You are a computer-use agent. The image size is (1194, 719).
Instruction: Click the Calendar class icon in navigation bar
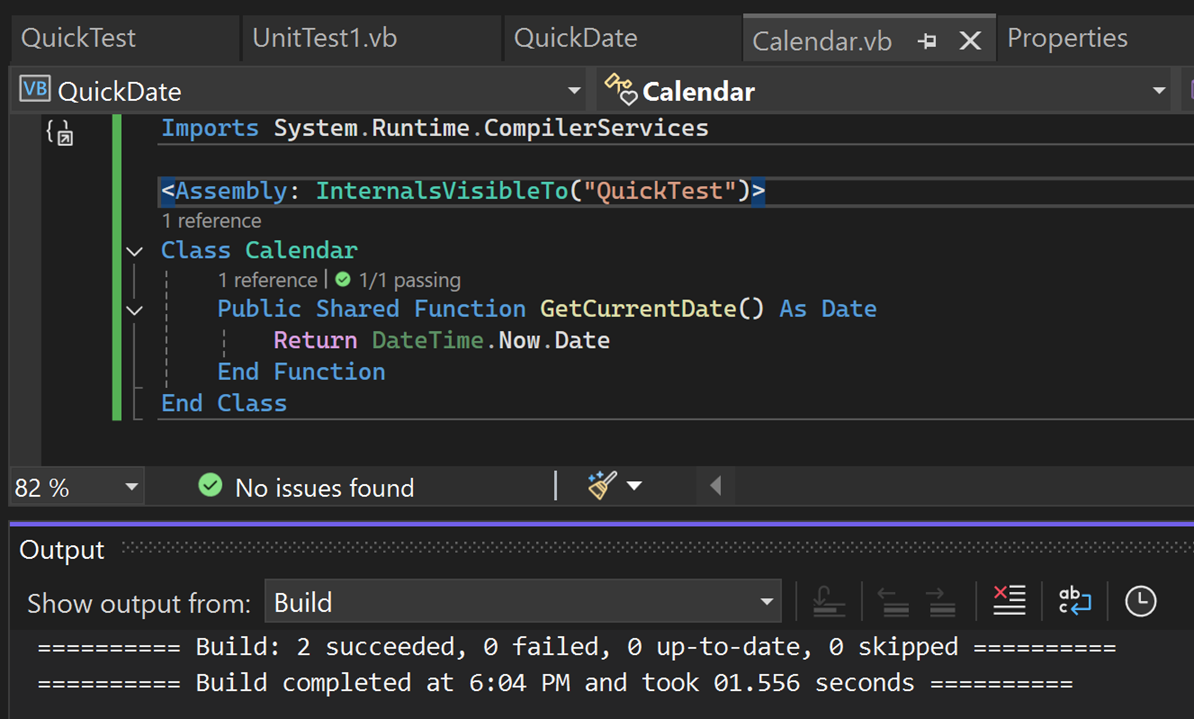[618, 90]
